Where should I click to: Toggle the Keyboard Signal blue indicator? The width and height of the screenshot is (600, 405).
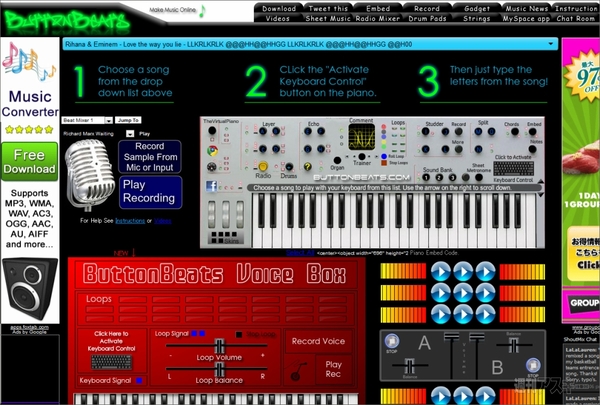[139, 381]
